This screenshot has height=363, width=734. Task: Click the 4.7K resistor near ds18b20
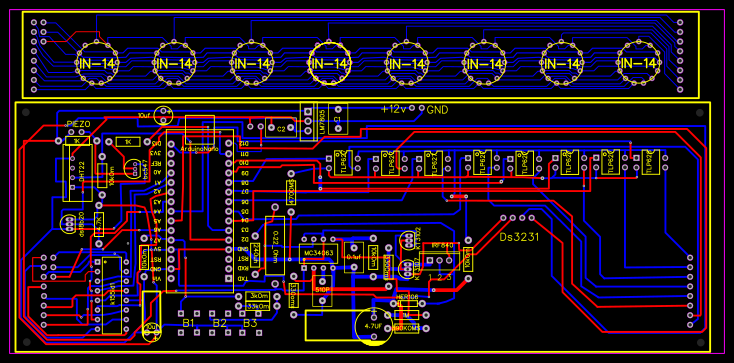click(x=99, y=224)
